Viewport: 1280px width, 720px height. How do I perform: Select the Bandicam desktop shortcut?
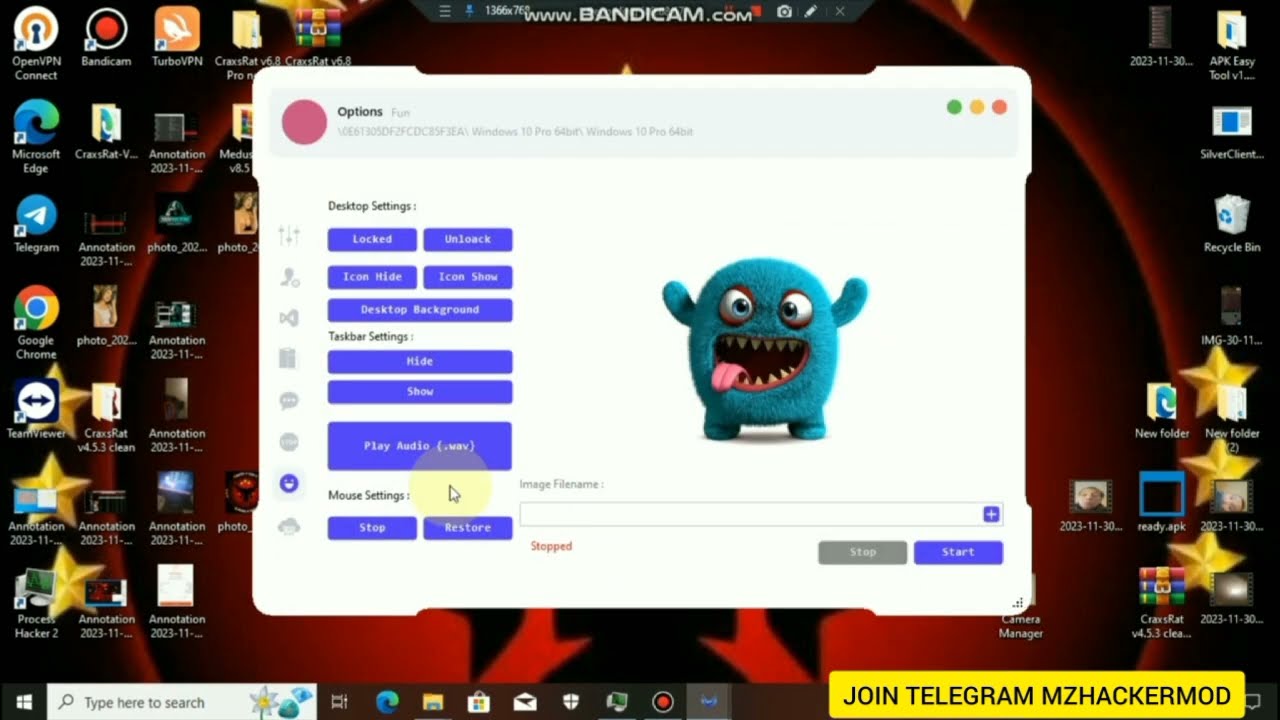pos(106,38)
